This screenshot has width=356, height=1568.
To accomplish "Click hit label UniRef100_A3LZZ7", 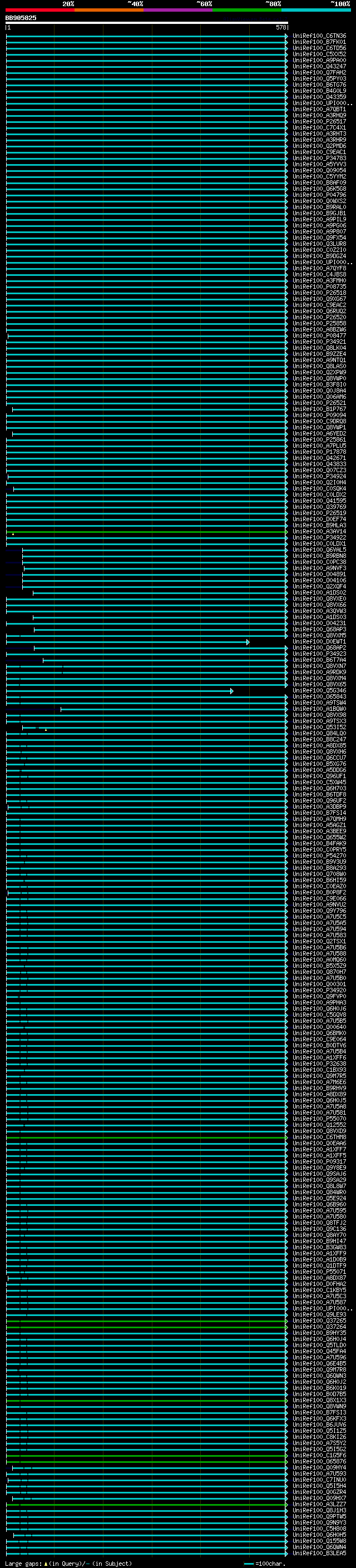I will point(319,1504).
